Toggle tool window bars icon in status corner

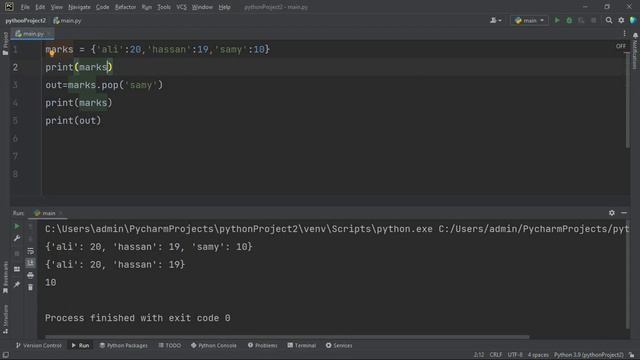pyautogui.click(x=5, y=355)
